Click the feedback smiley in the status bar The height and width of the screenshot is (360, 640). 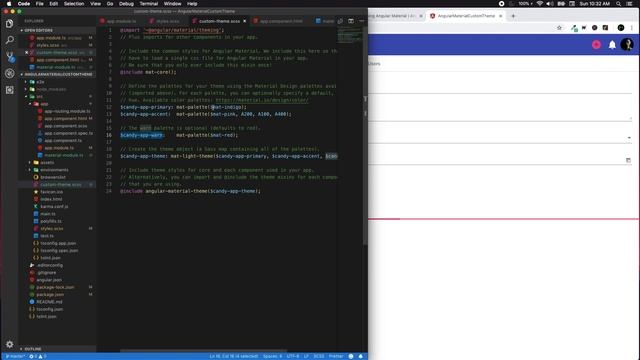(351, 356)
